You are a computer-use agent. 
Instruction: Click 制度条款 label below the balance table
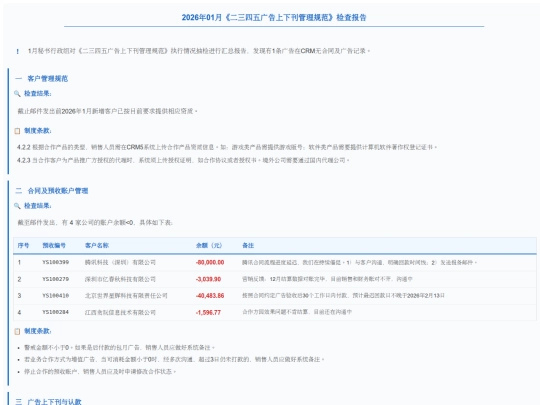click(38, 331)
